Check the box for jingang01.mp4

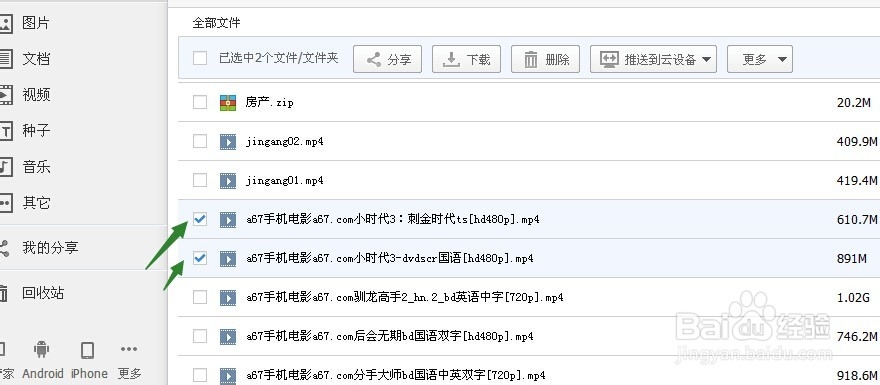point(200,180)
